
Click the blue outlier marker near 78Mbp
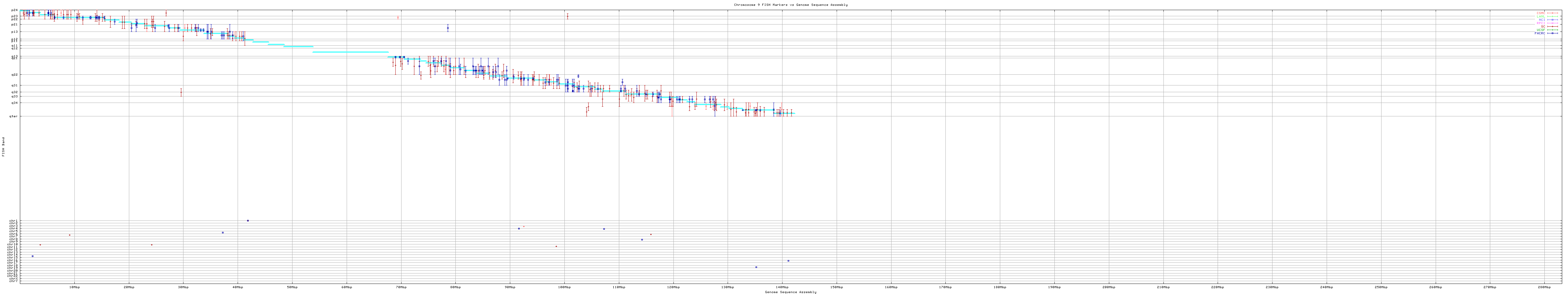point(447,27)
